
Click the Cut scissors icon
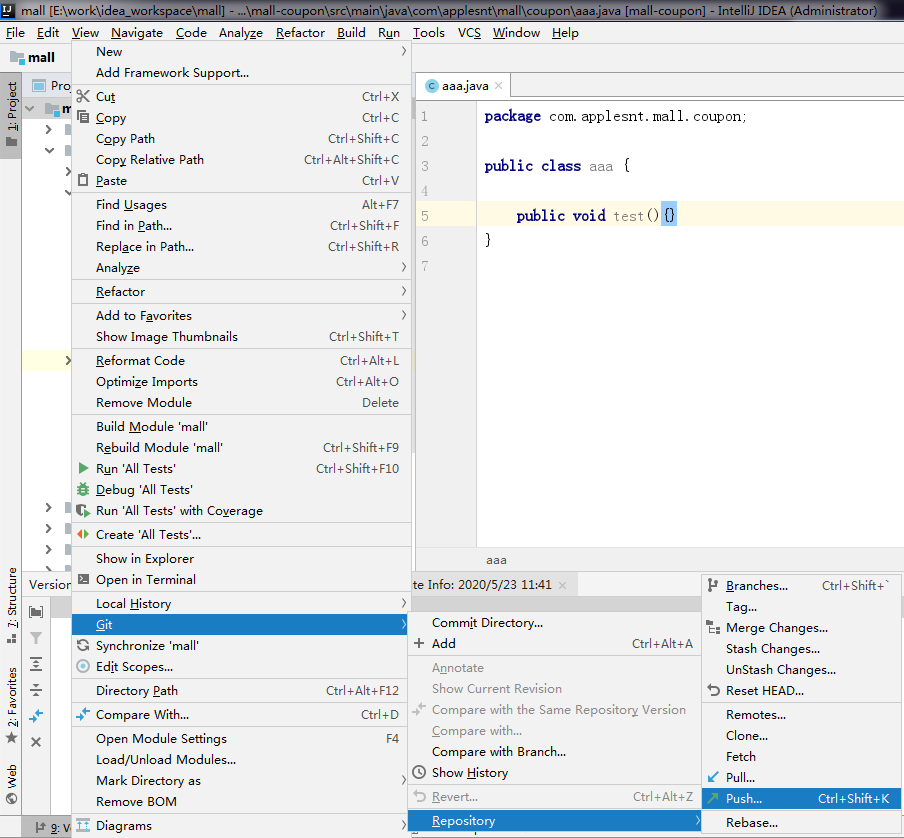pos(83,96)
